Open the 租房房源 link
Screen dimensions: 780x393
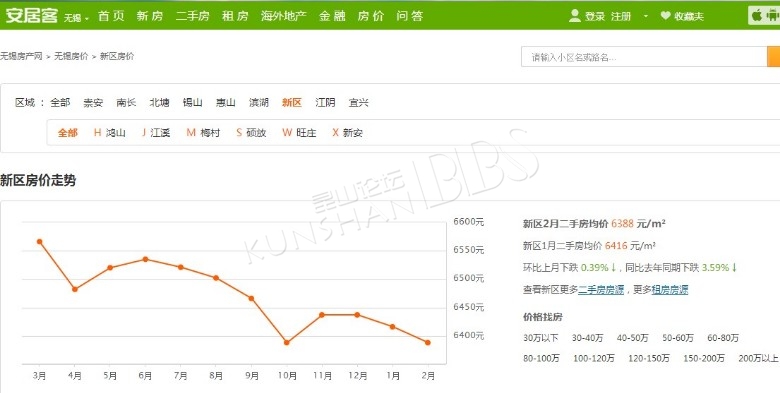[670, 290]
